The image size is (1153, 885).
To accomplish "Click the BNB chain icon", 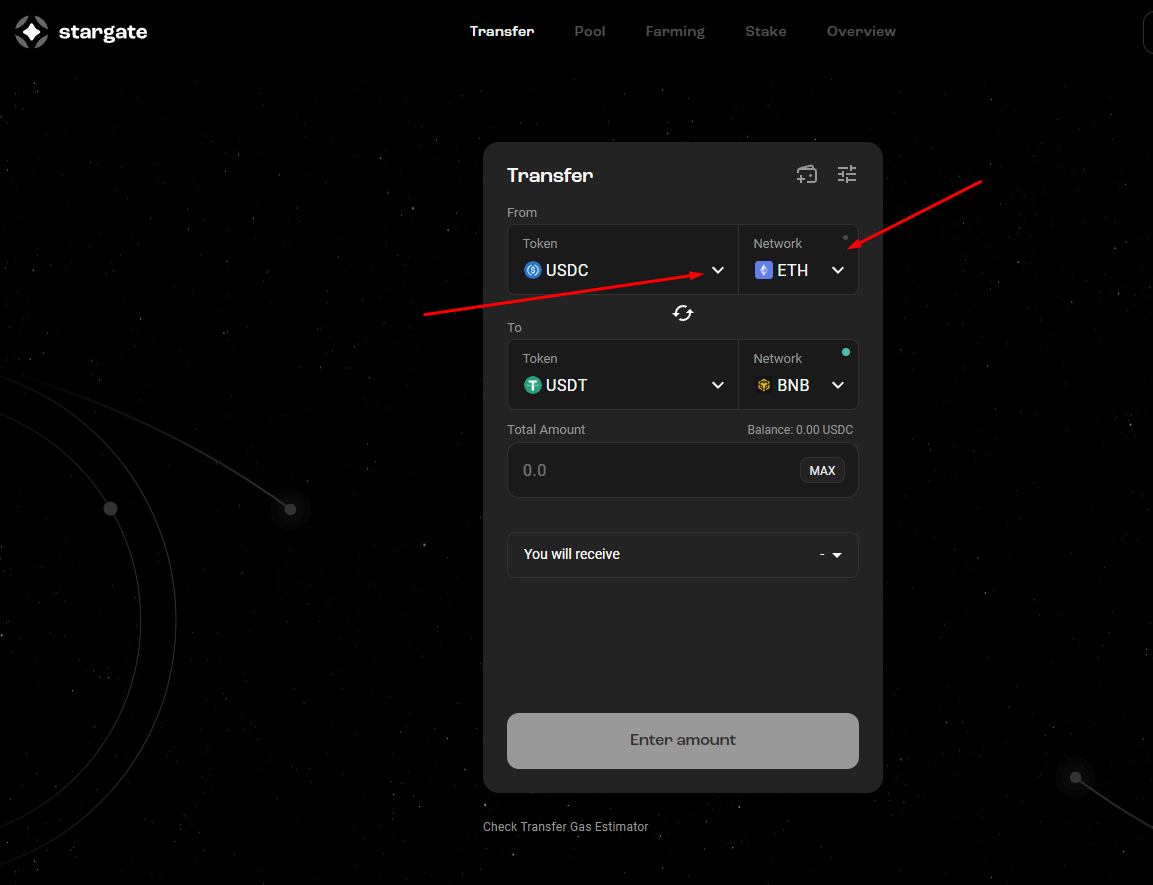I will pos(763,385).
